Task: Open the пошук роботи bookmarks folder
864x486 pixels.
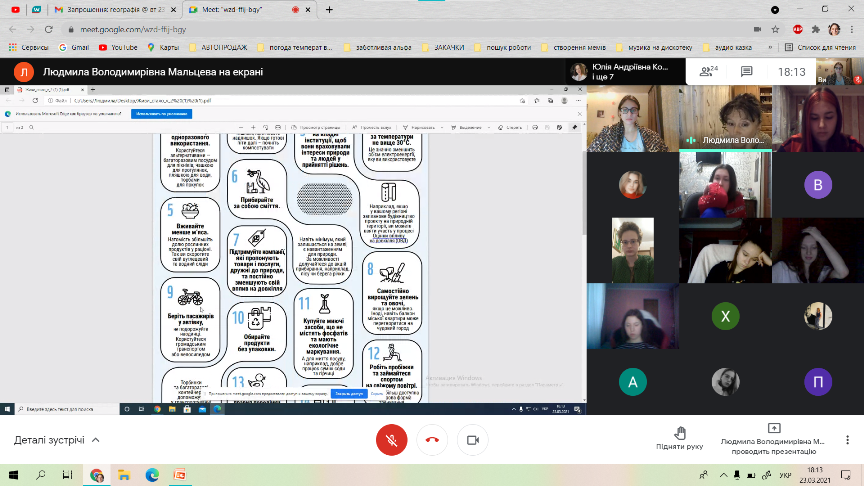Action: click(x=503, y=47)
